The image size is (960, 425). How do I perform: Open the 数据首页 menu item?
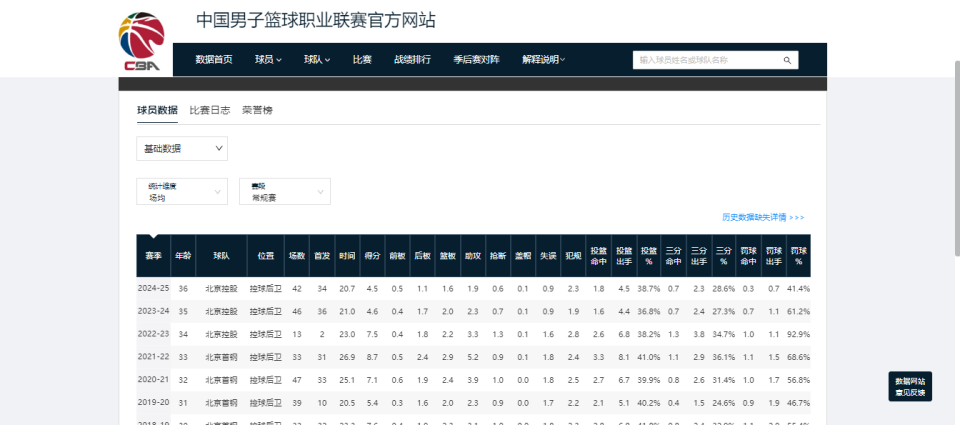(x=214, y=59)
